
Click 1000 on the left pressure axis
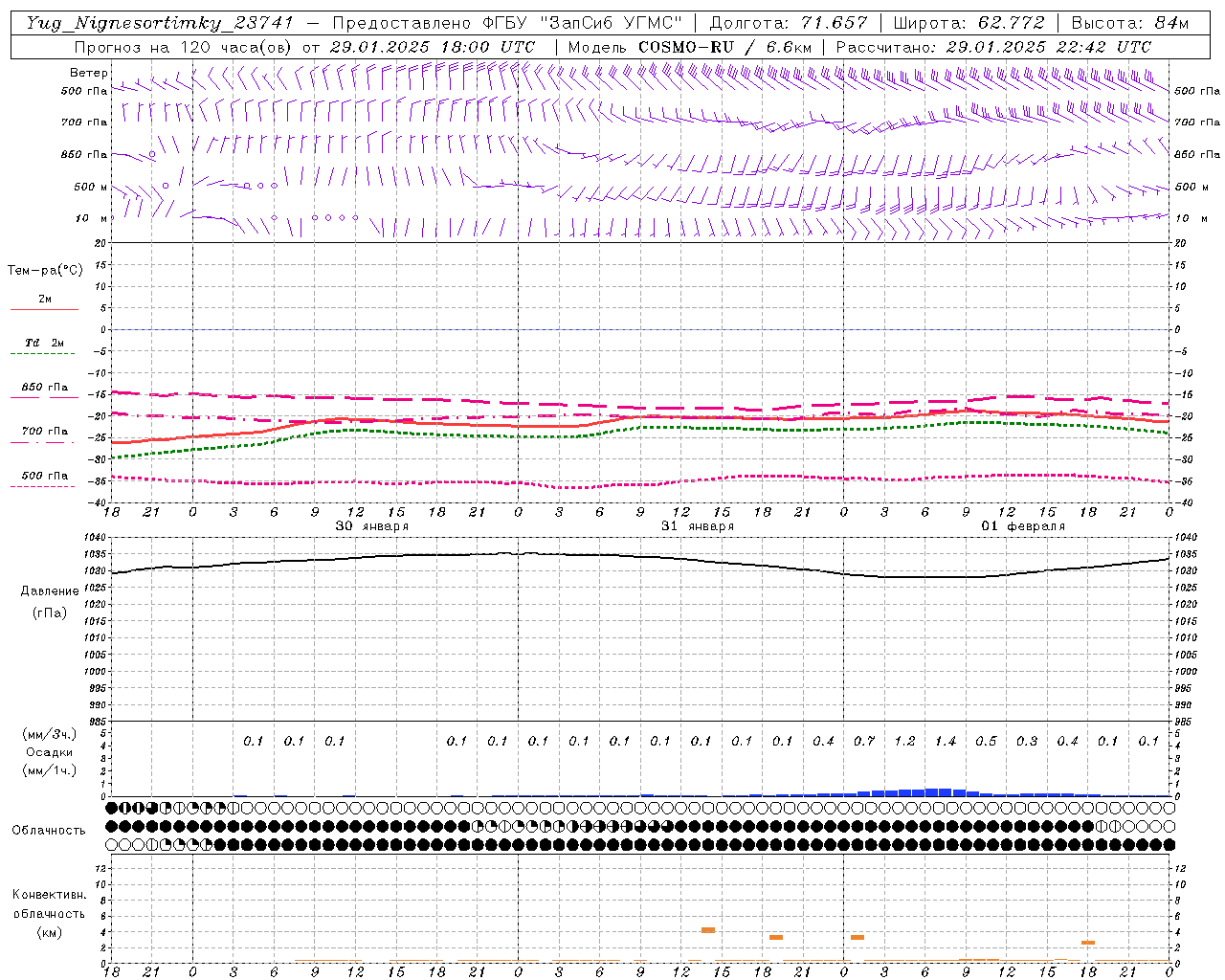click(97, 672)
